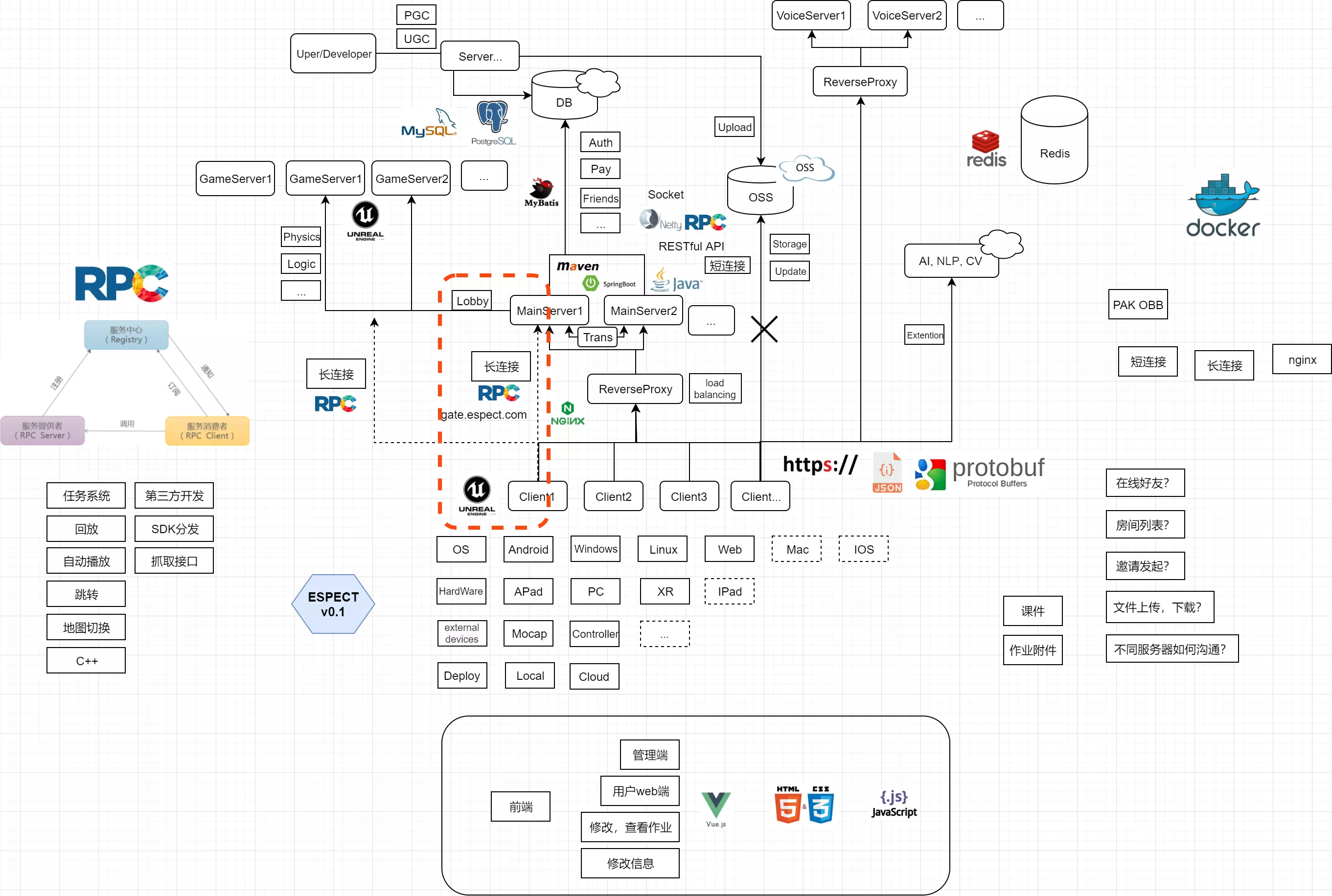The height and width of the screenshot is (896, 1332).
Task: Click the large RPC logo above Registry diagram
Action: point(122,283)
